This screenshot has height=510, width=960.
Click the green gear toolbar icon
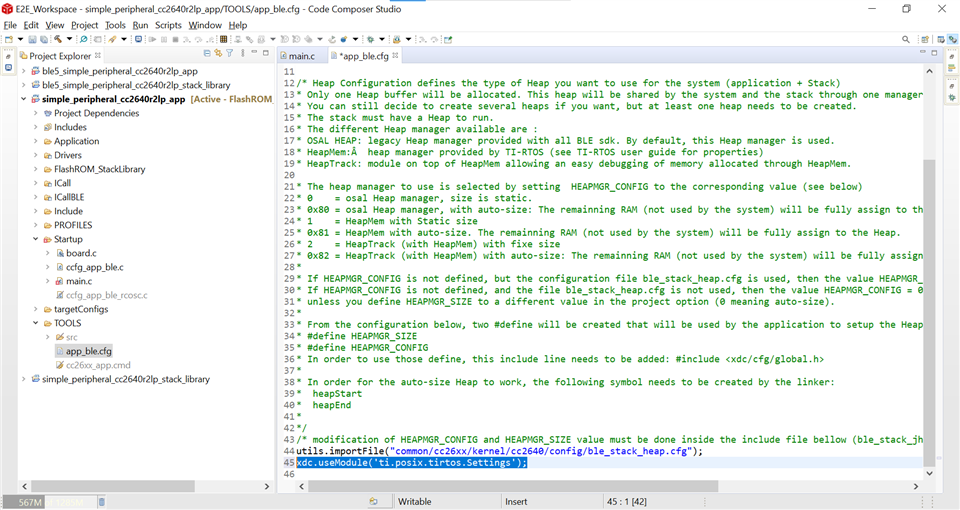click(x=370, y=39)
